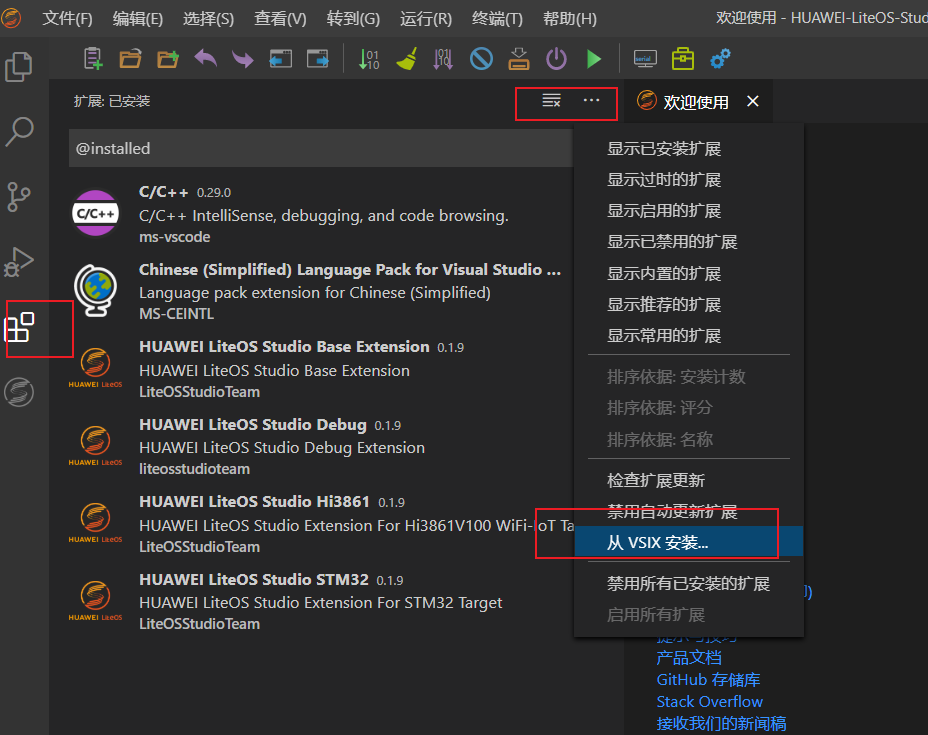The height and width of the screenshot is (735, 928).
Task: Open the Serial terminal monitor icon
Action: (645, 59)
